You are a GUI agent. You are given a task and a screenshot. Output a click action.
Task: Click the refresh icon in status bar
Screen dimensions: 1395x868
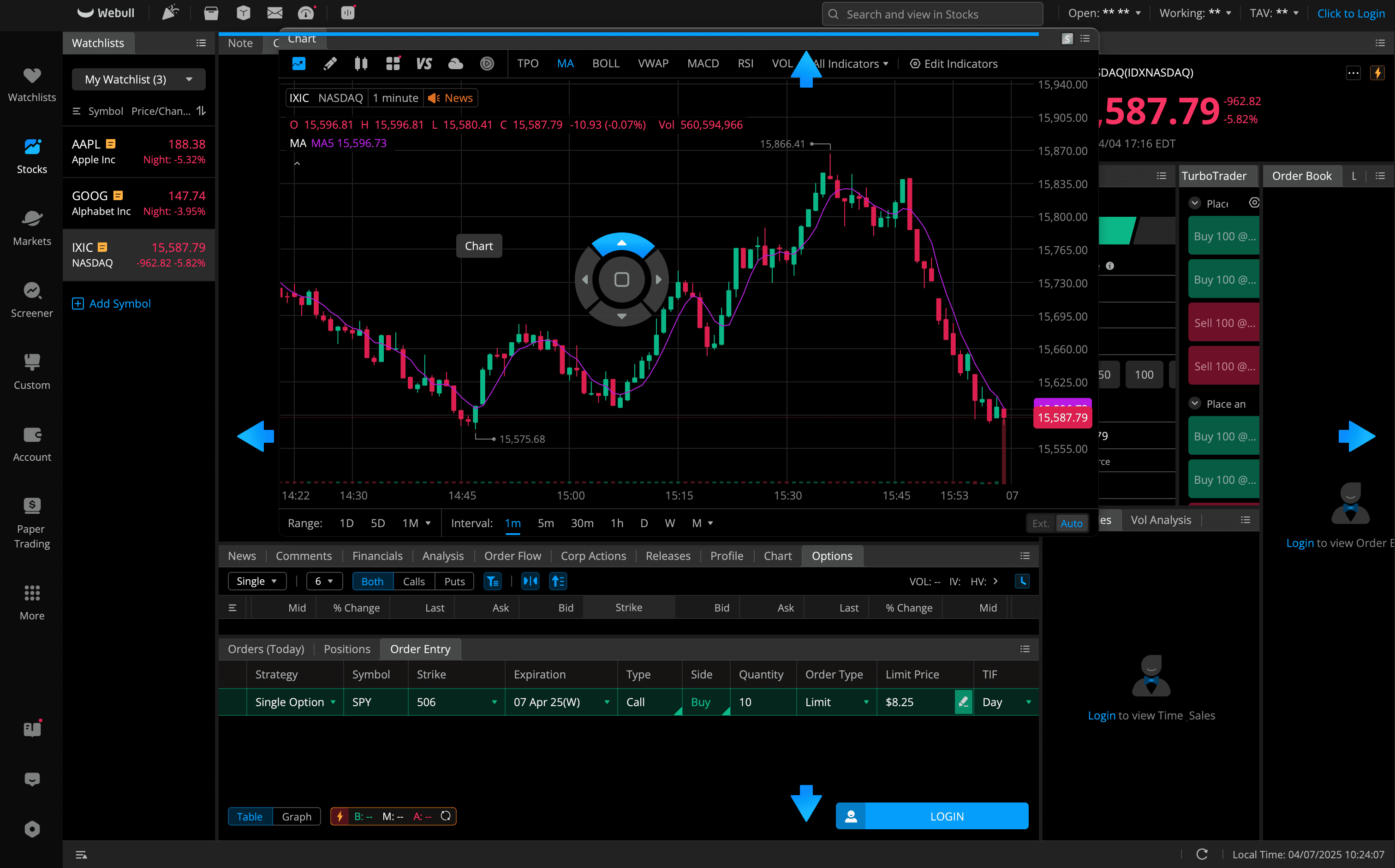[1202, 854]
